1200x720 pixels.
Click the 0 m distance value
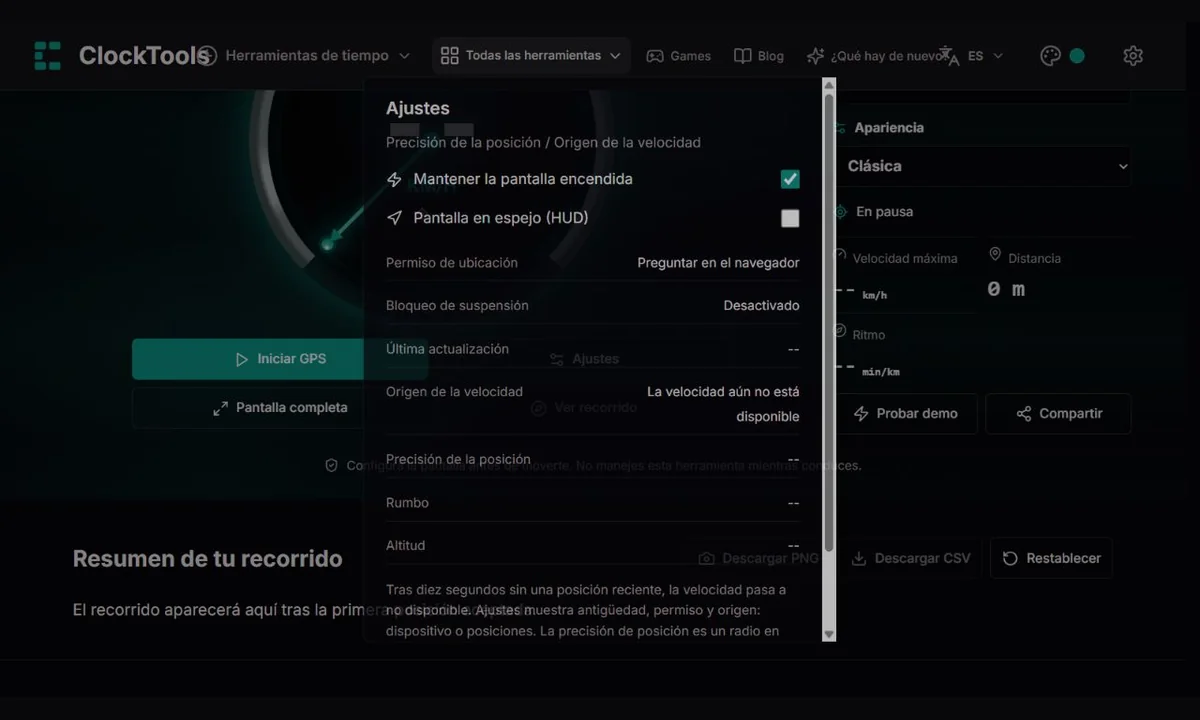click(1006, 289)
